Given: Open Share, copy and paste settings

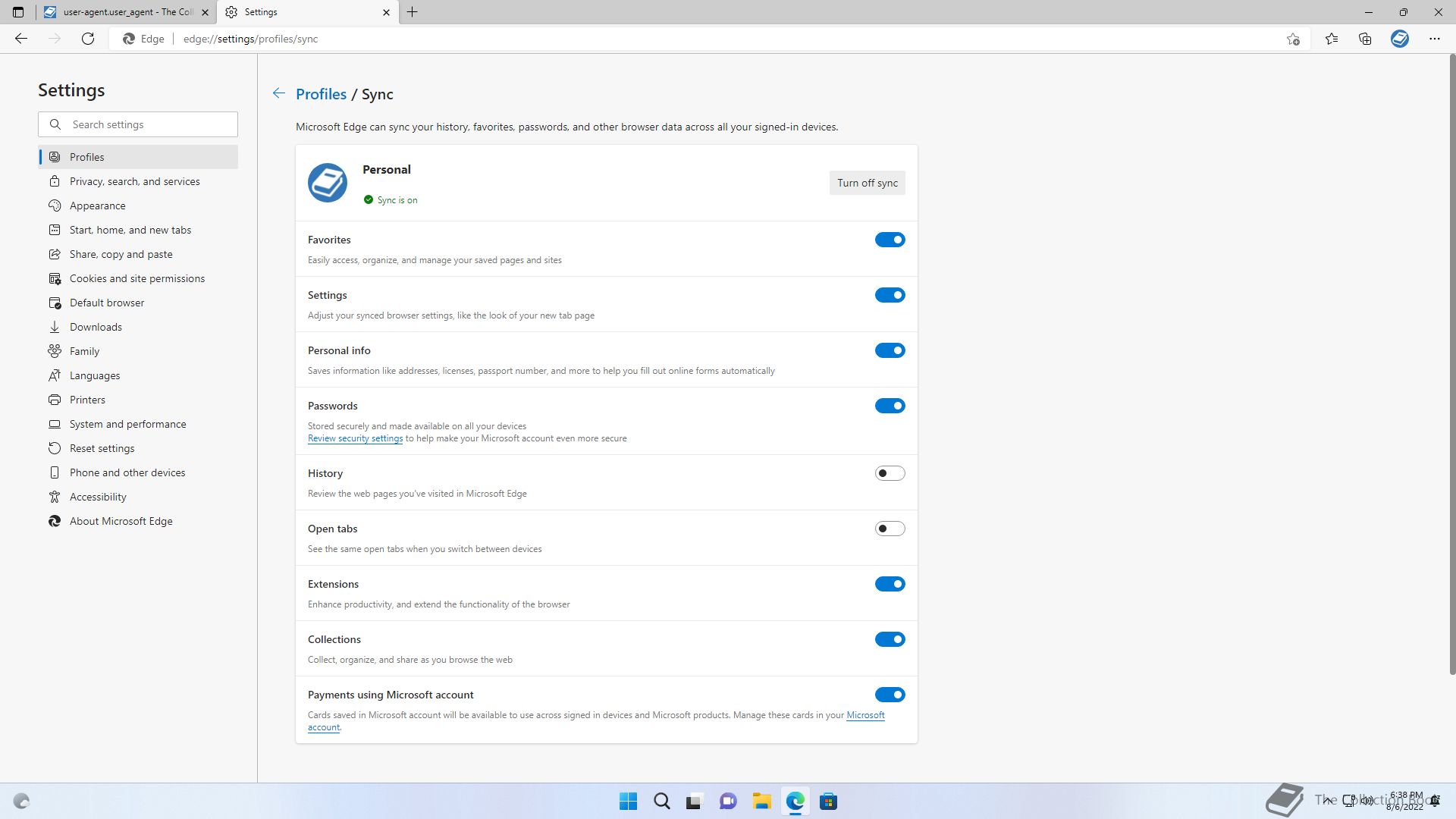Looking at the screenshot, I should click(x=138, y=254).
